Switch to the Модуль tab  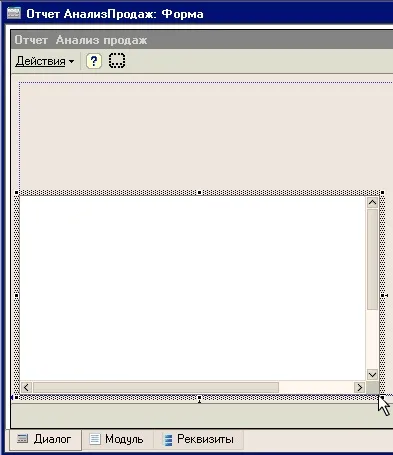tap(117, 439)
